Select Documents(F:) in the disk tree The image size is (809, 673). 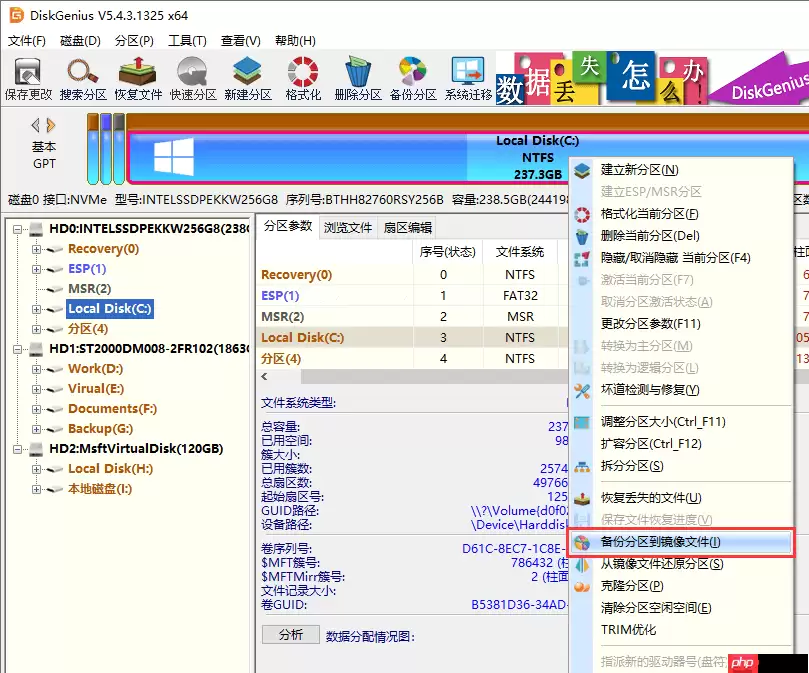point(112,409)
